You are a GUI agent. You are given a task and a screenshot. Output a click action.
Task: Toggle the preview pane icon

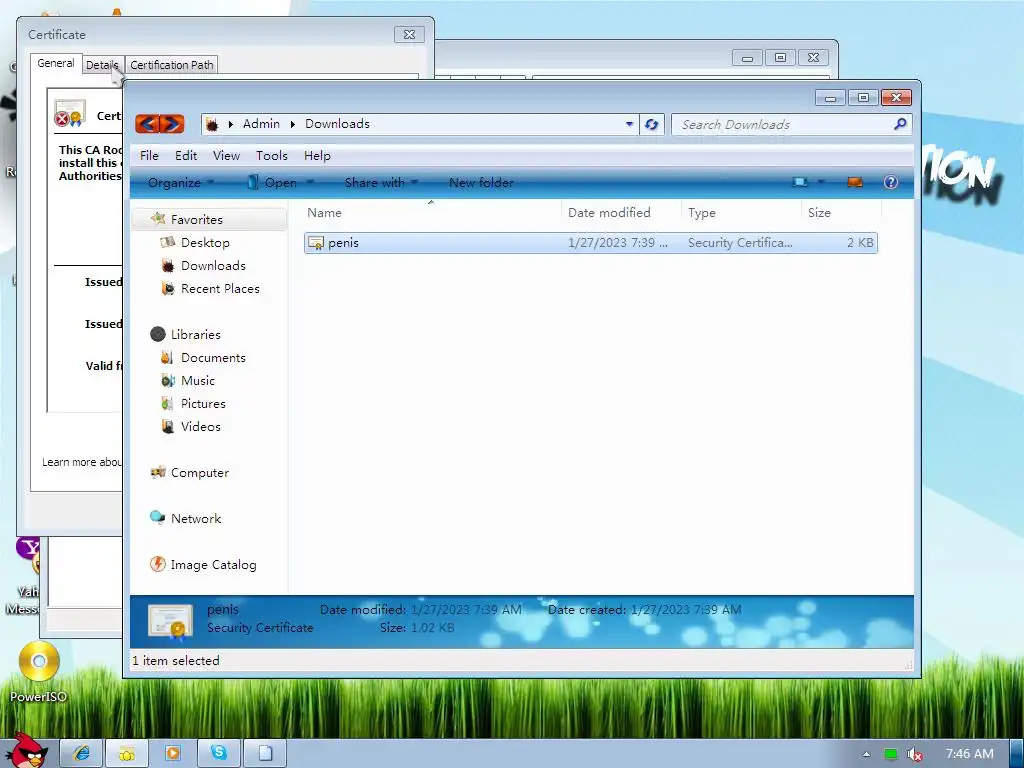click(855, 182)
